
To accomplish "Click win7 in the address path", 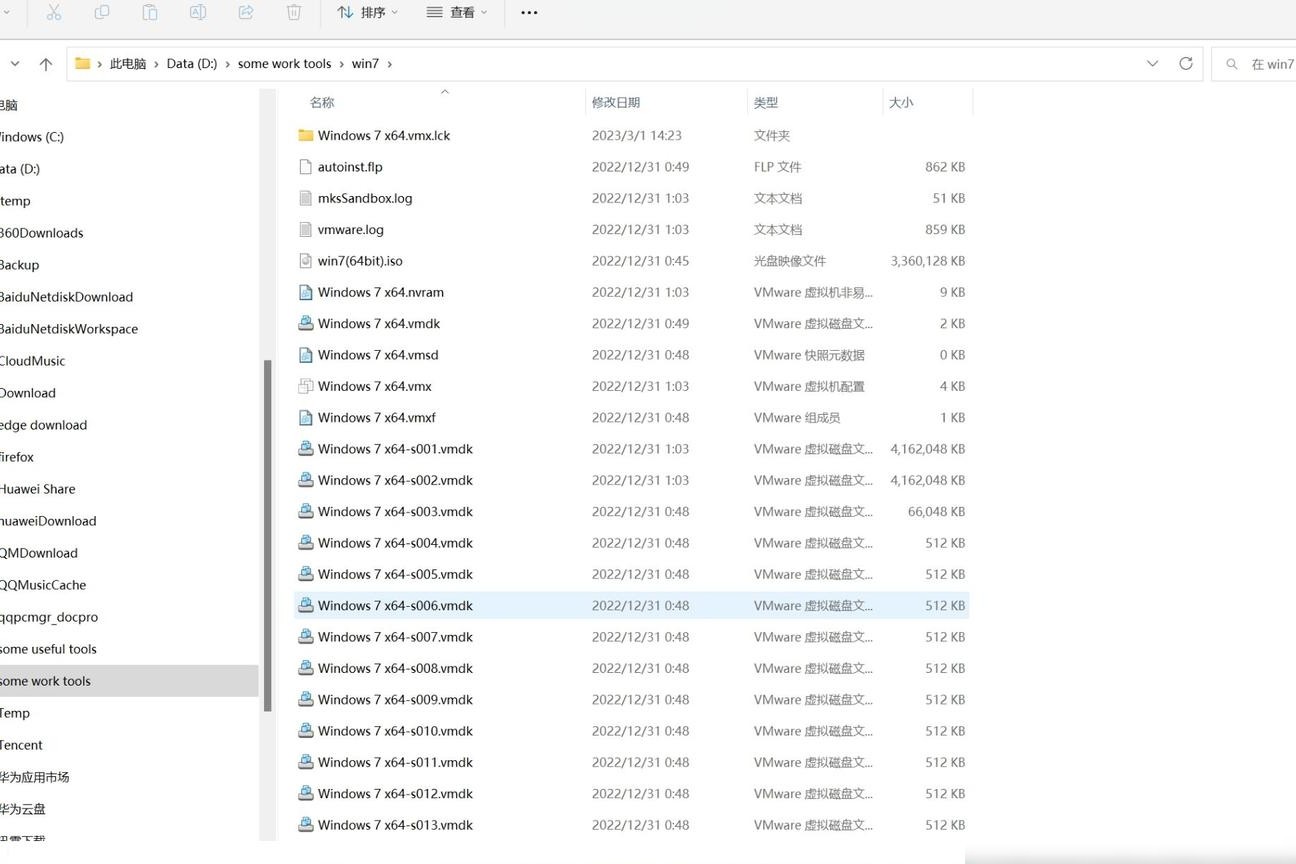I will point(365,63).
